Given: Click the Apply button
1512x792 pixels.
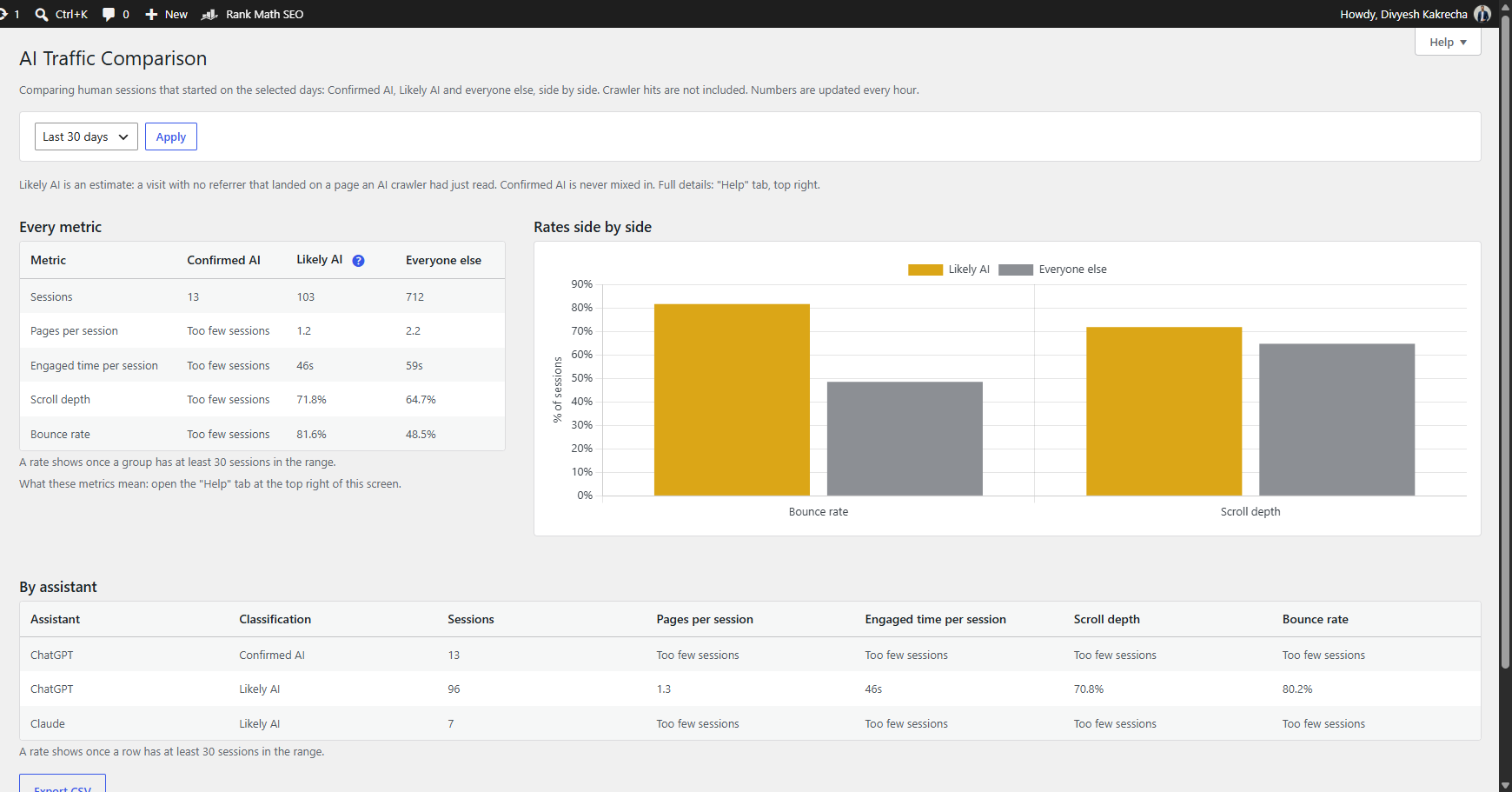Looking at the screenshot, I should point(171,136).
